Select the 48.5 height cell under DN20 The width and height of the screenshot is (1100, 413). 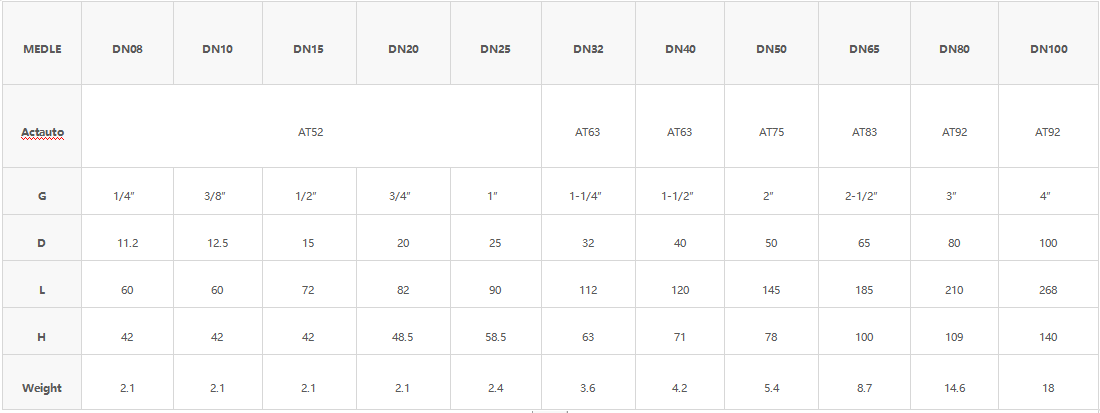point(402,337)
